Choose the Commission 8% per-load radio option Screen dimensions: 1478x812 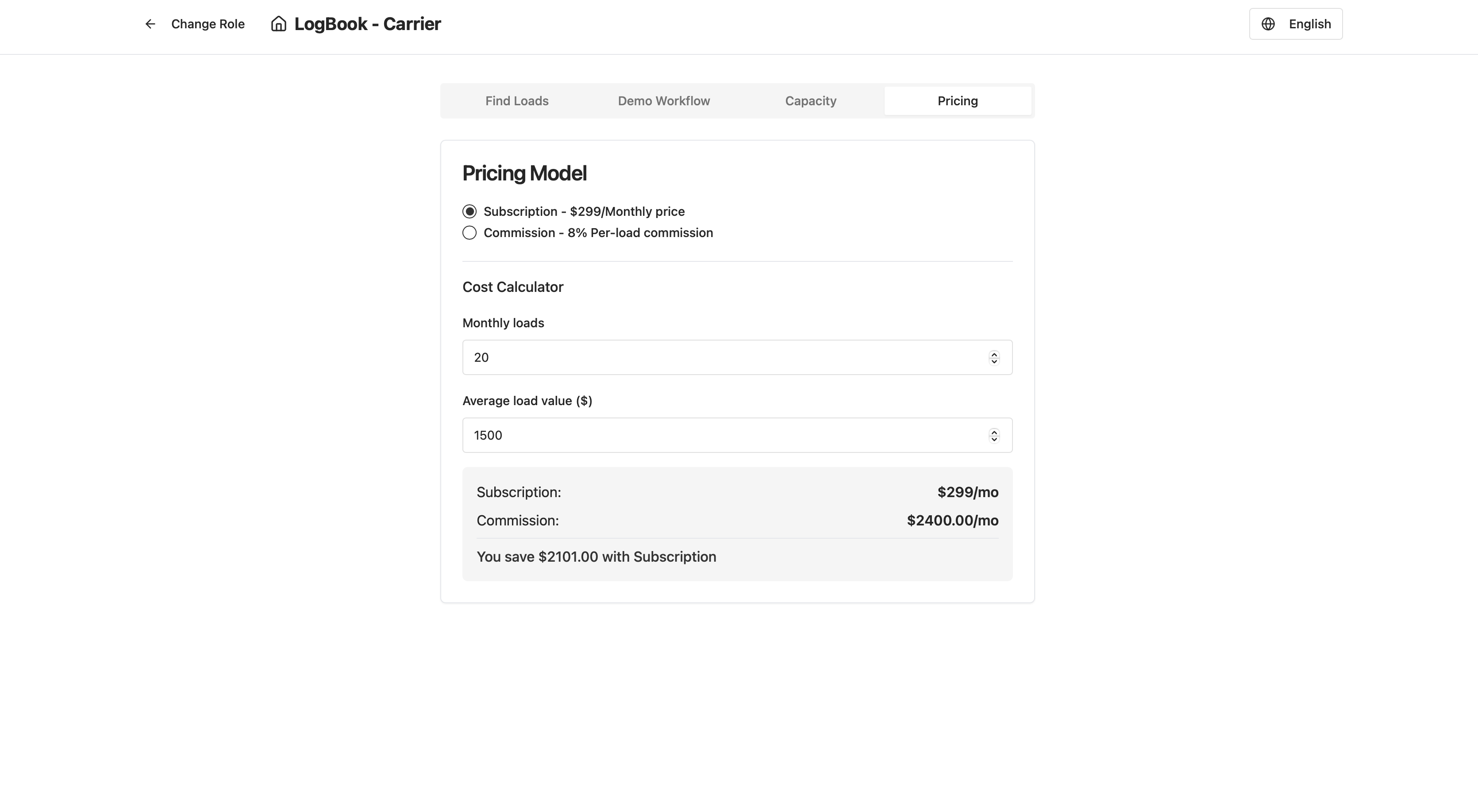pyautogui.click(x=470, y=233)
